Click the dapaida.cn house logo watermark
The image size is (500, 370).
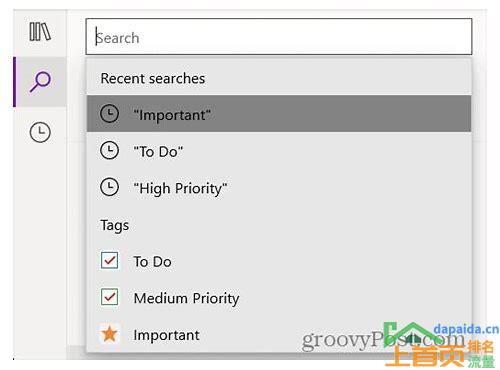(x=408, y=335)
